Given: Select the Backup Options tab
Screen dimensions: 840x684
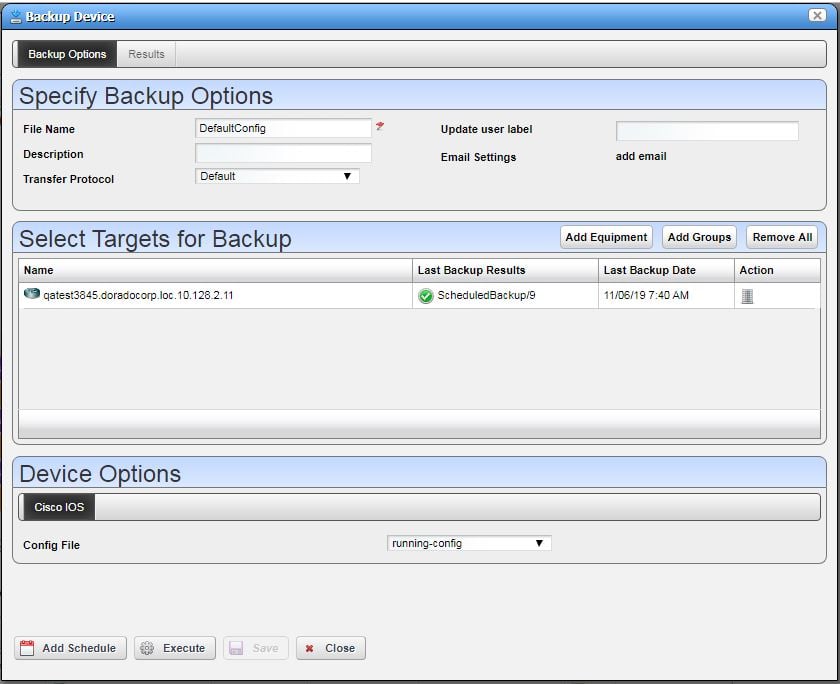Looking at the screenshot, I should click(x=65, y=54).
